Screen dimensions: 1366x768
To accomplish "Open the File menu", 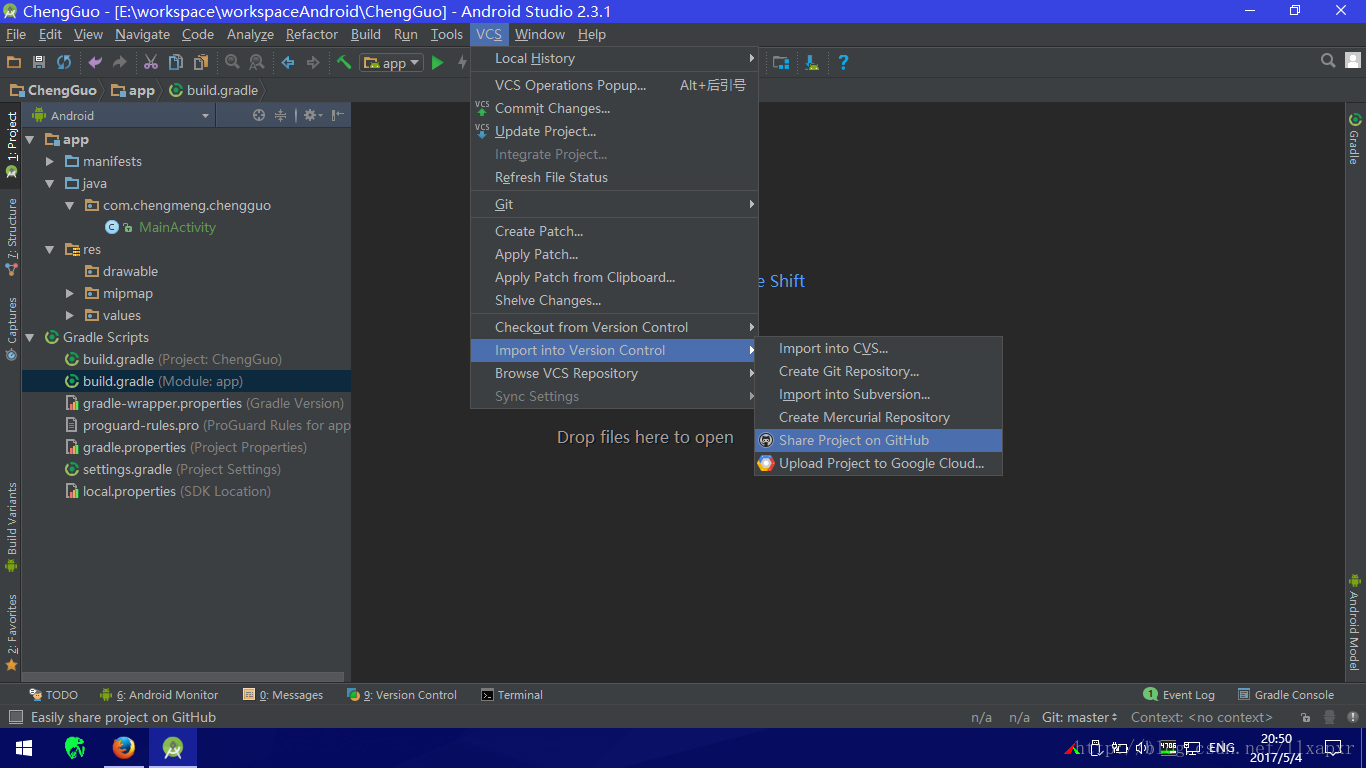I will point(16,34).
